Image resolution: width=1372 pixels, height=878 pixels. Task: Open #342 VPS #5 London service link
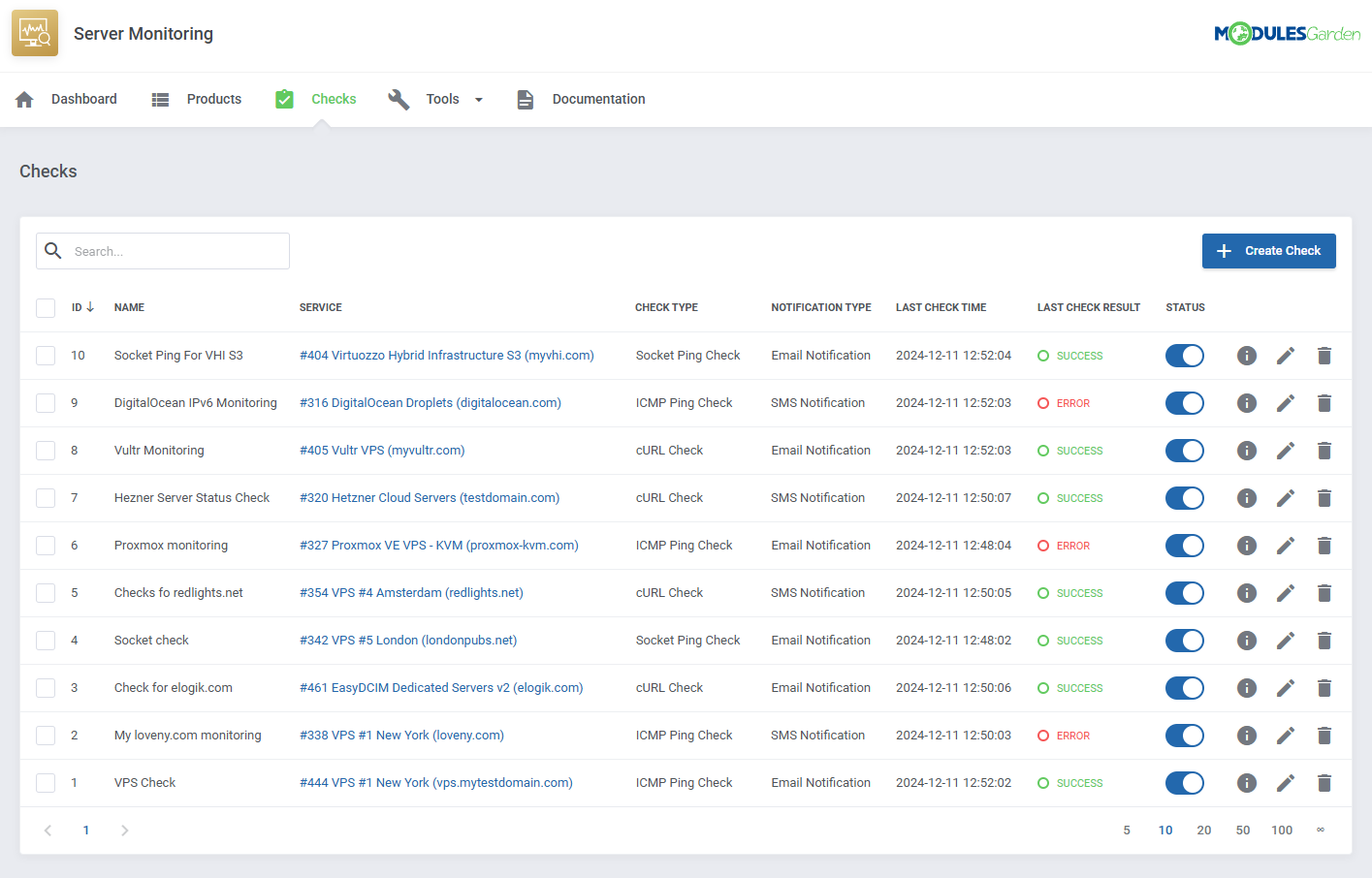click(x=408, y=641)
